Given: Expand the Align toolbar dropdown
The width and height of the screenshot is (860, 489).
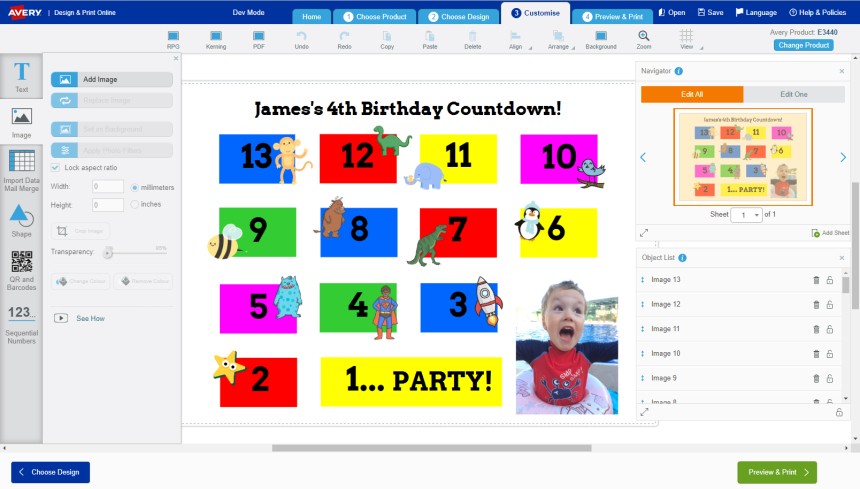Looking at the screenshot, I should coord(518,40).
